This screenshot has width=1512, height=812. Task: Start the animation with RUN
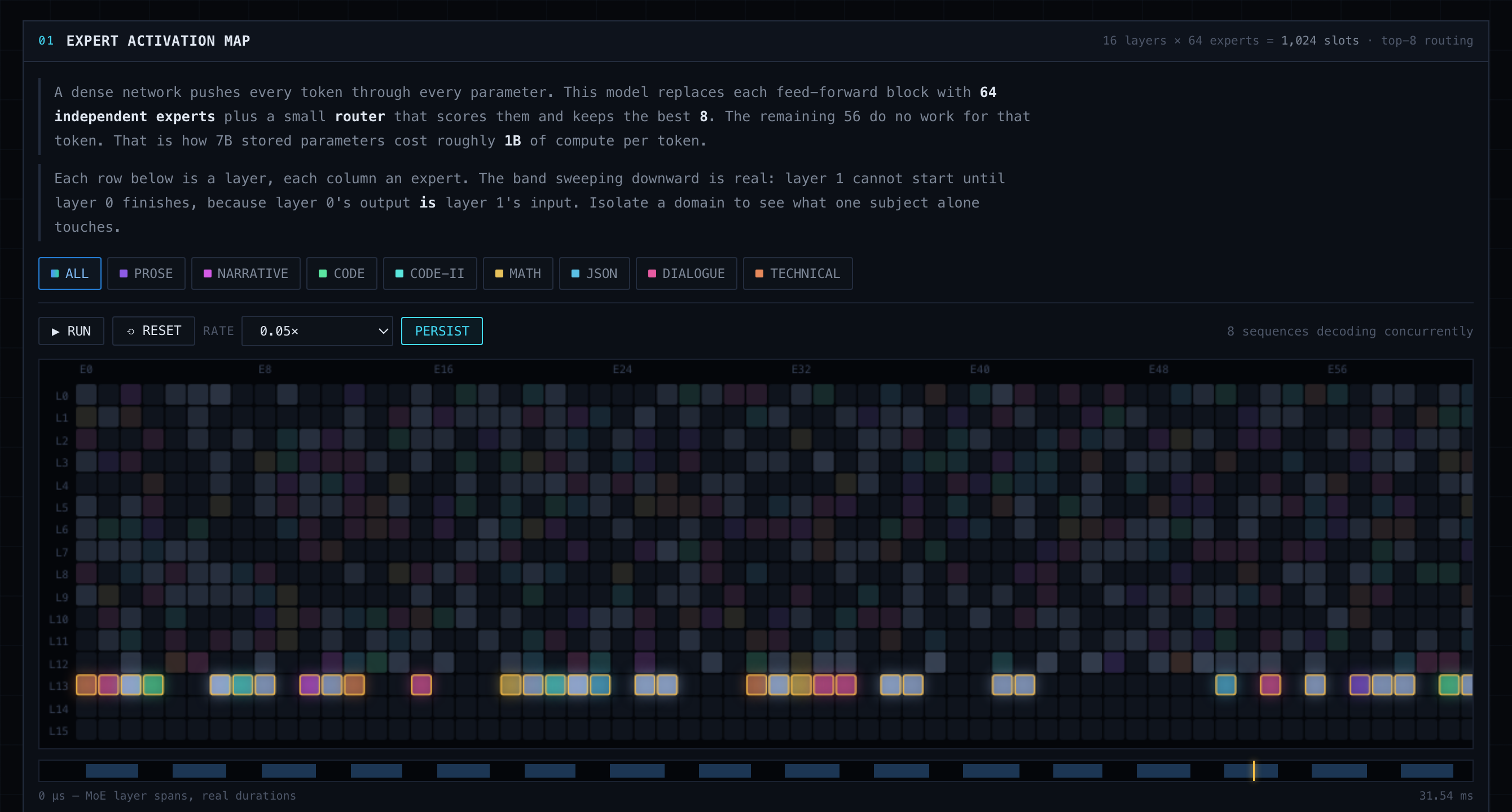point(71,331)
